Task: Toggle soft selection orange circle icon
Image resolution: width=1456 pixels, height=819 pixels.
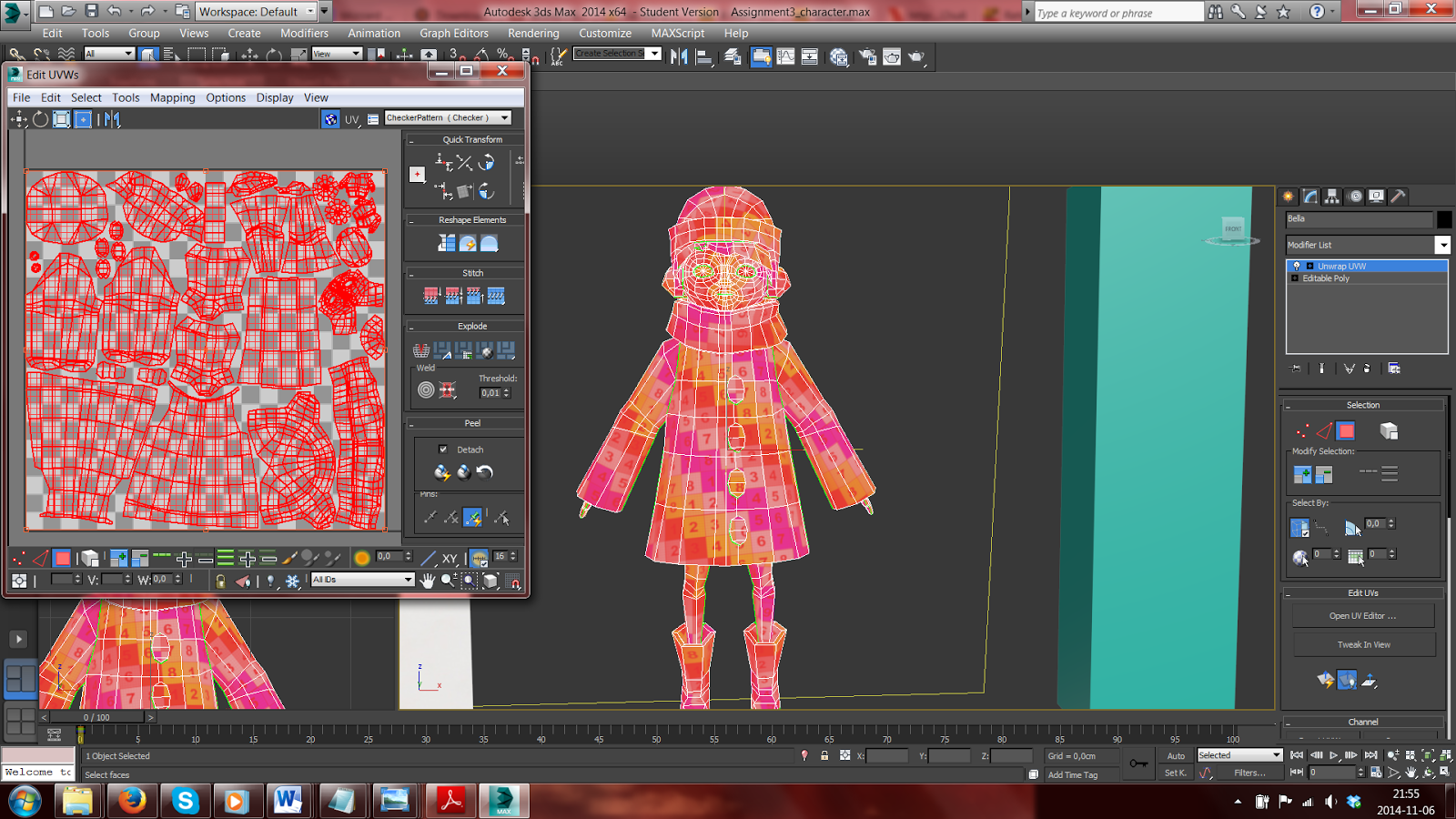Action: pyautogui.click(x=362, y=558)
